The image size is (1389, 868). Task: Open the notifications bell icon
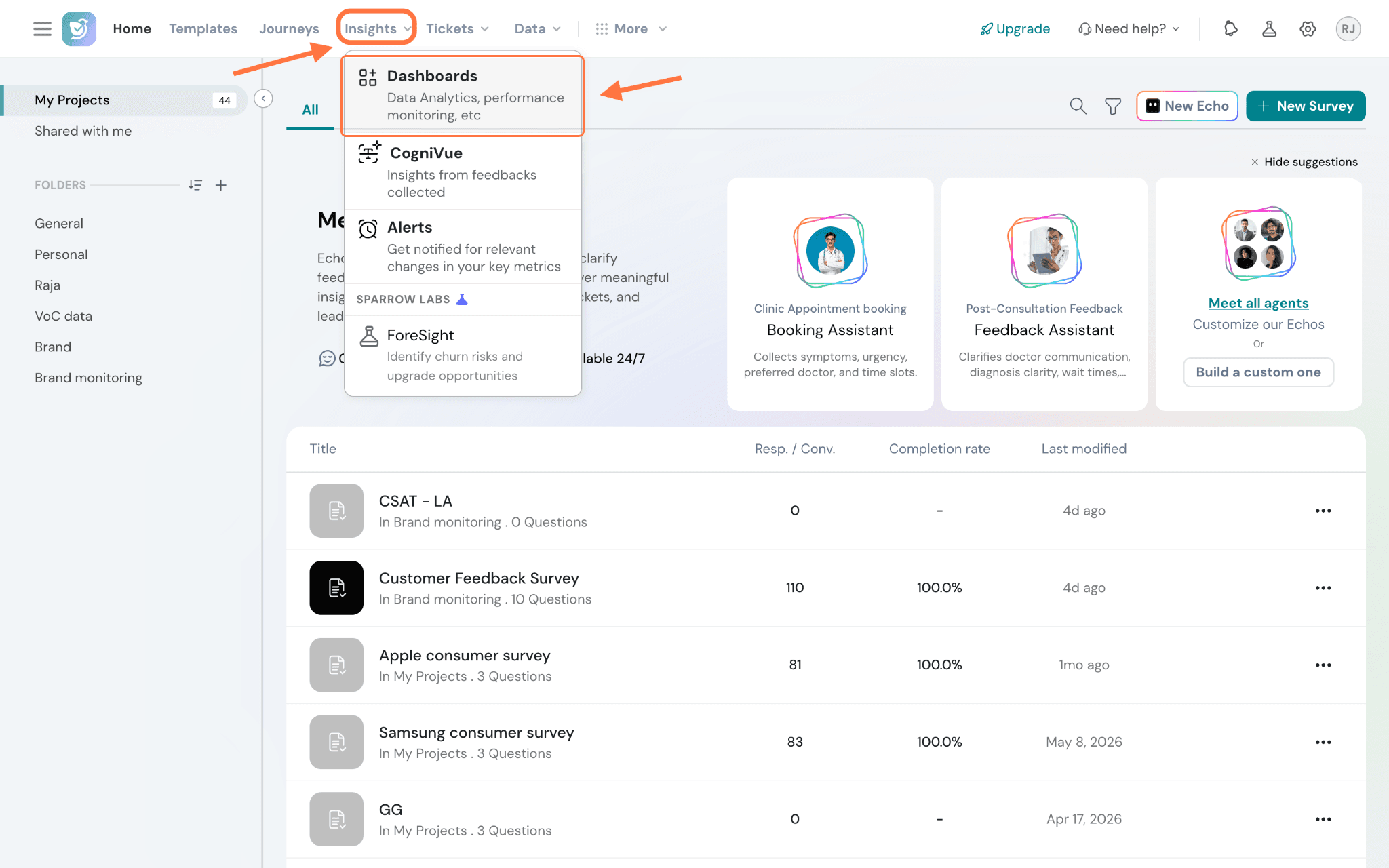1230,28
